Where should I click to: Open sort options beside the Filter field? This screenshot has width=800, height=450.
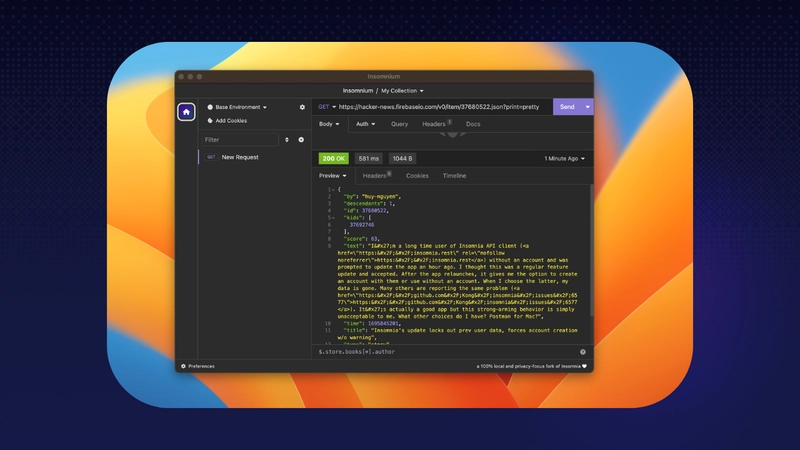287,140
